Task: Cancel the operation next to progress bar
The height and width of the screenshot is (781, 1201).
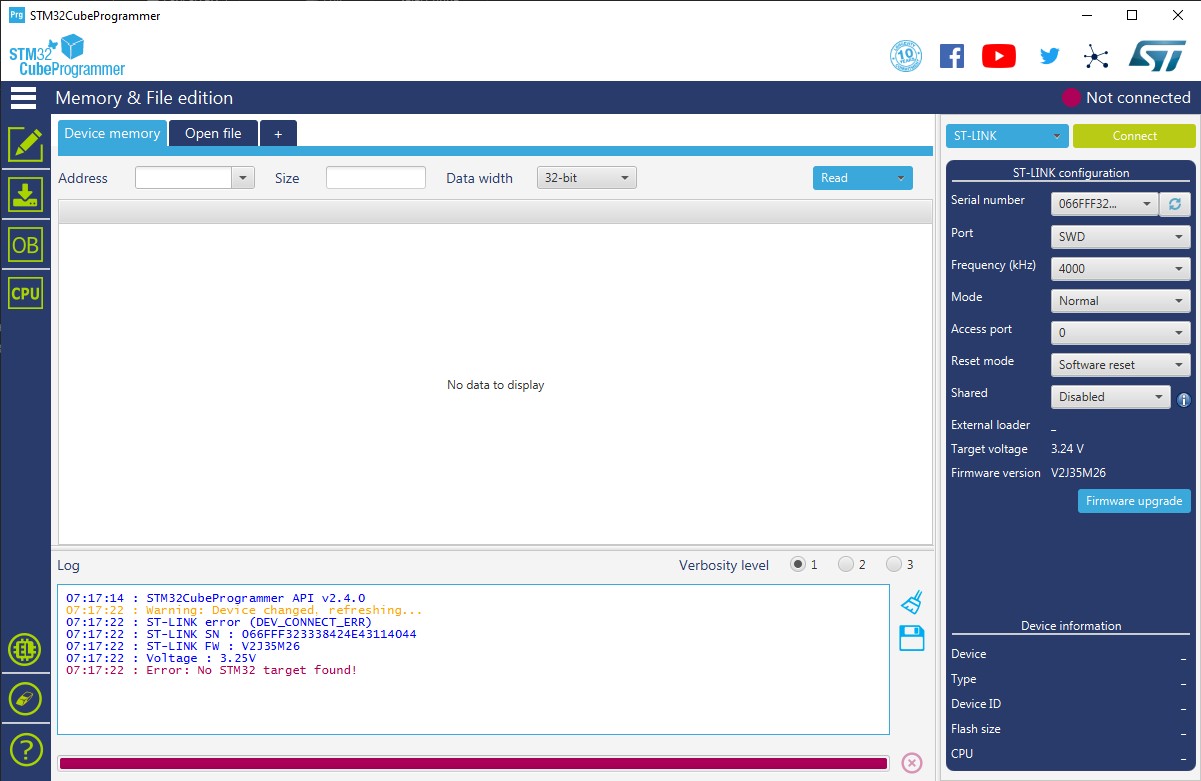Action: 912,763
